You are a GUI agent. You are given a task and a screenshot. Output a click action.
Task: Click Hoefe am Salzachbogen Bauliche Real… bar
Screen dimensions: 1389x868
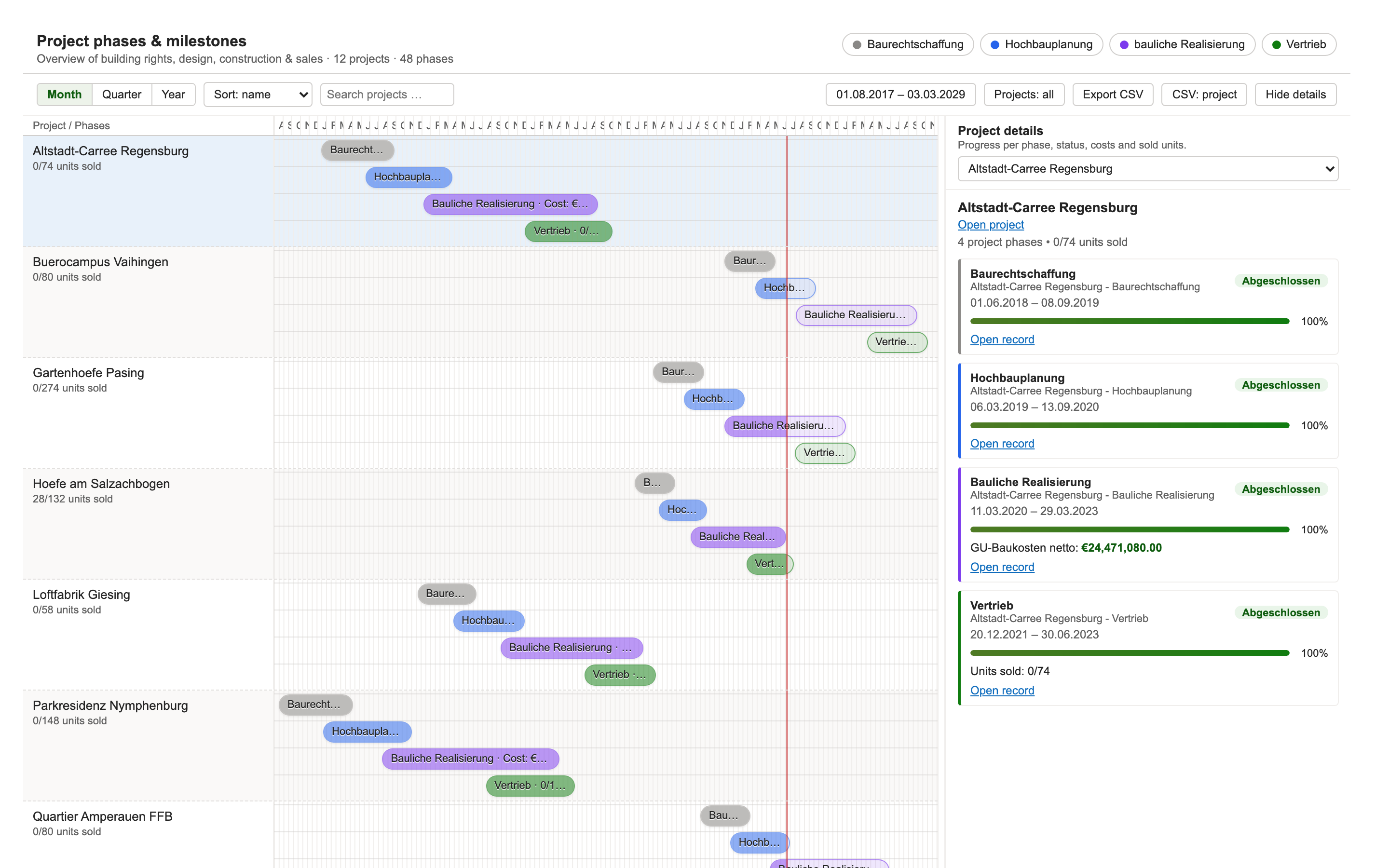pyautogui.click(x=738, y=536)
